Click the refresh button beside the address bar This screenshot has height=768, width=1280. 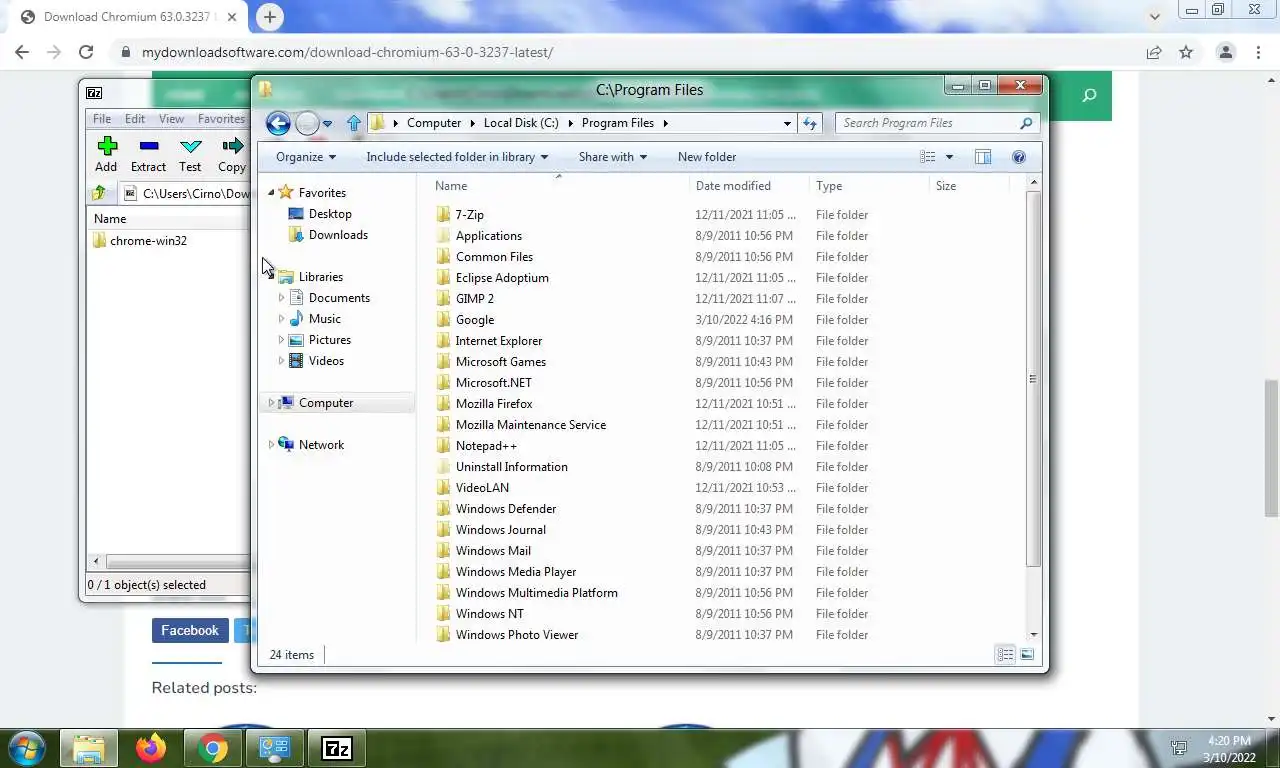point(810,123)
